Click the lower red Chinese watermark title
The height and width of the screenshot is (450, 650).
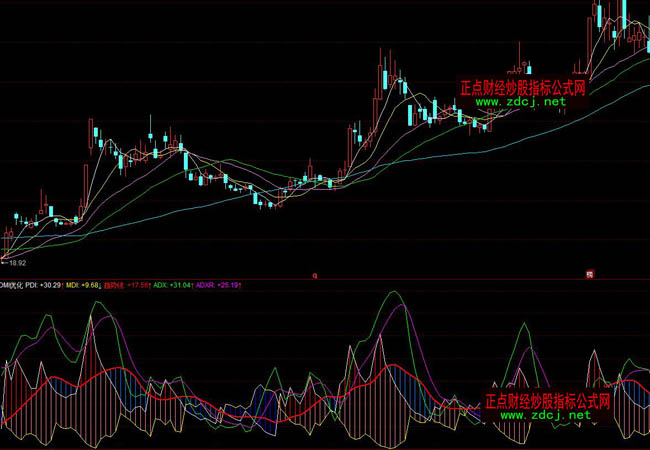[x=546, y=401]
